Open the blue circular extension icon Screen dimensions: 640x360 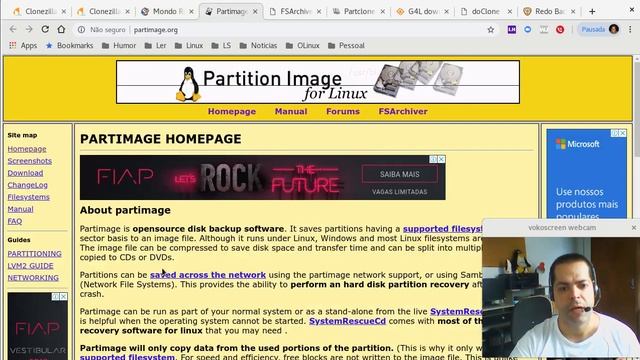[527, 29]
